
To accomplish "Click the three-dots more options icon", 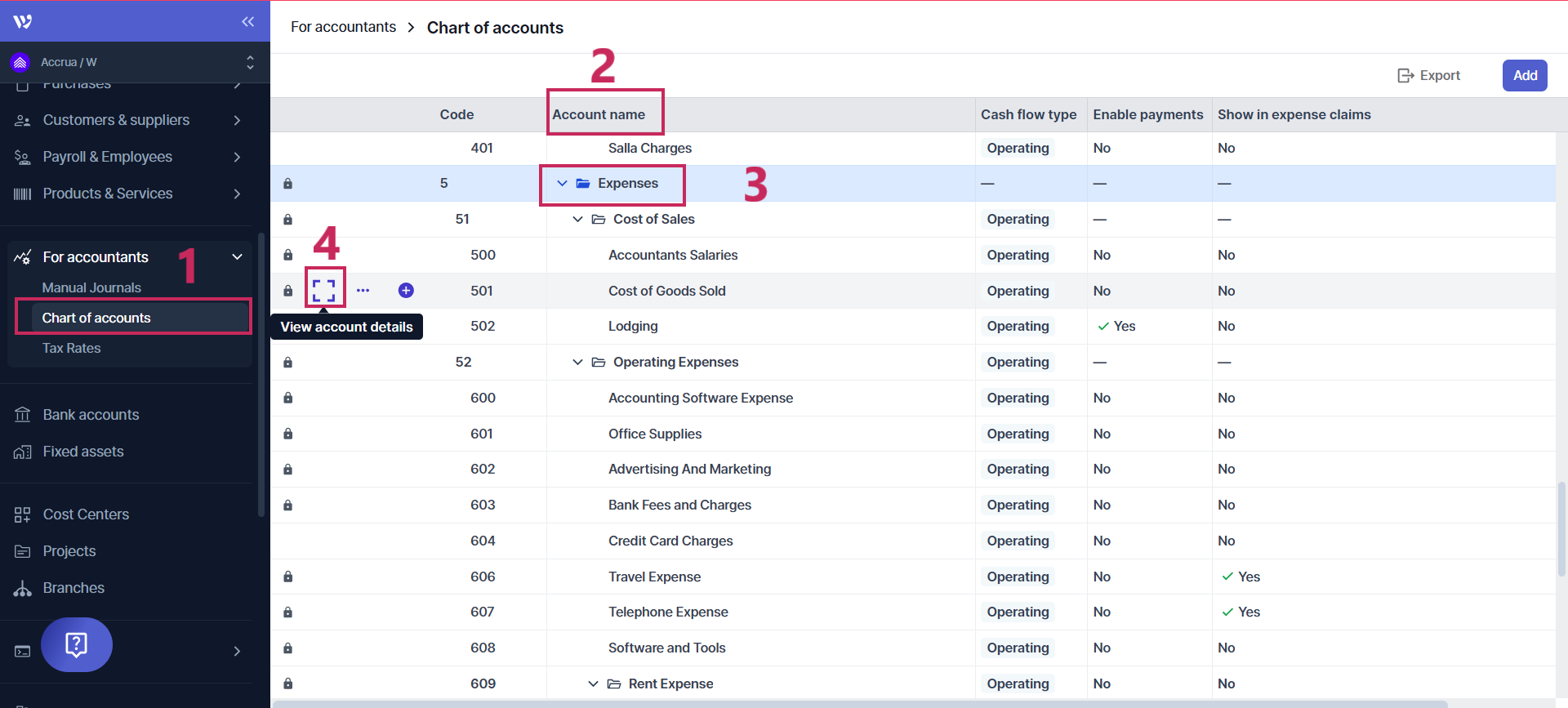I will tap(363, 291).
